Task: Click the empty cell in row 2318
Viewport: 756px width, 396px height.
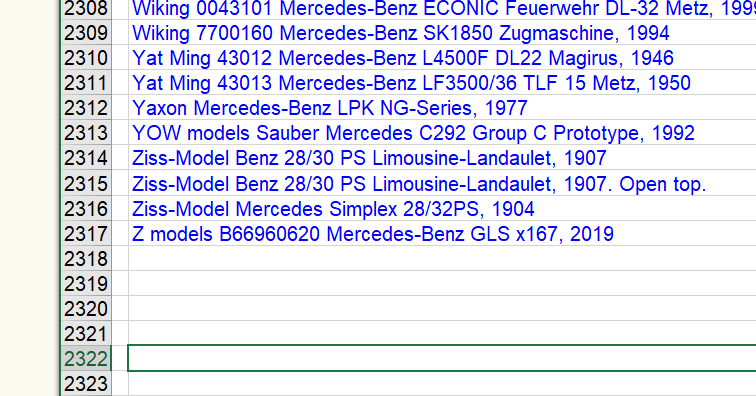Action: 442,259
